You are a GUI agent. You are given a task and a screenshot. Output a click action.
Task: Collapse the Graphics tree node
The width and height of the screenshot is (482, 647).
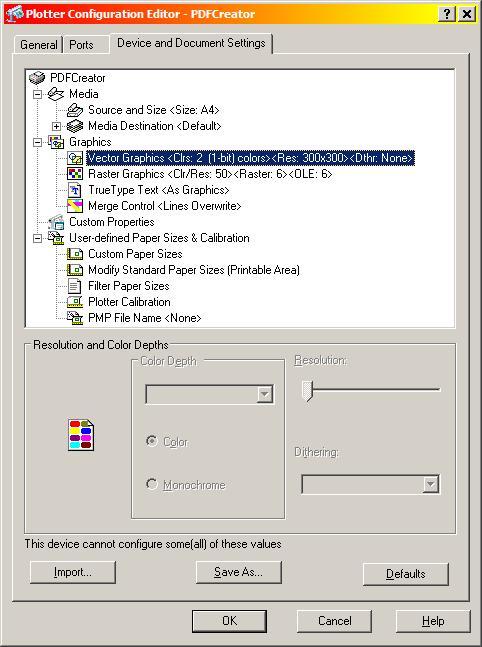click(38, 142)
